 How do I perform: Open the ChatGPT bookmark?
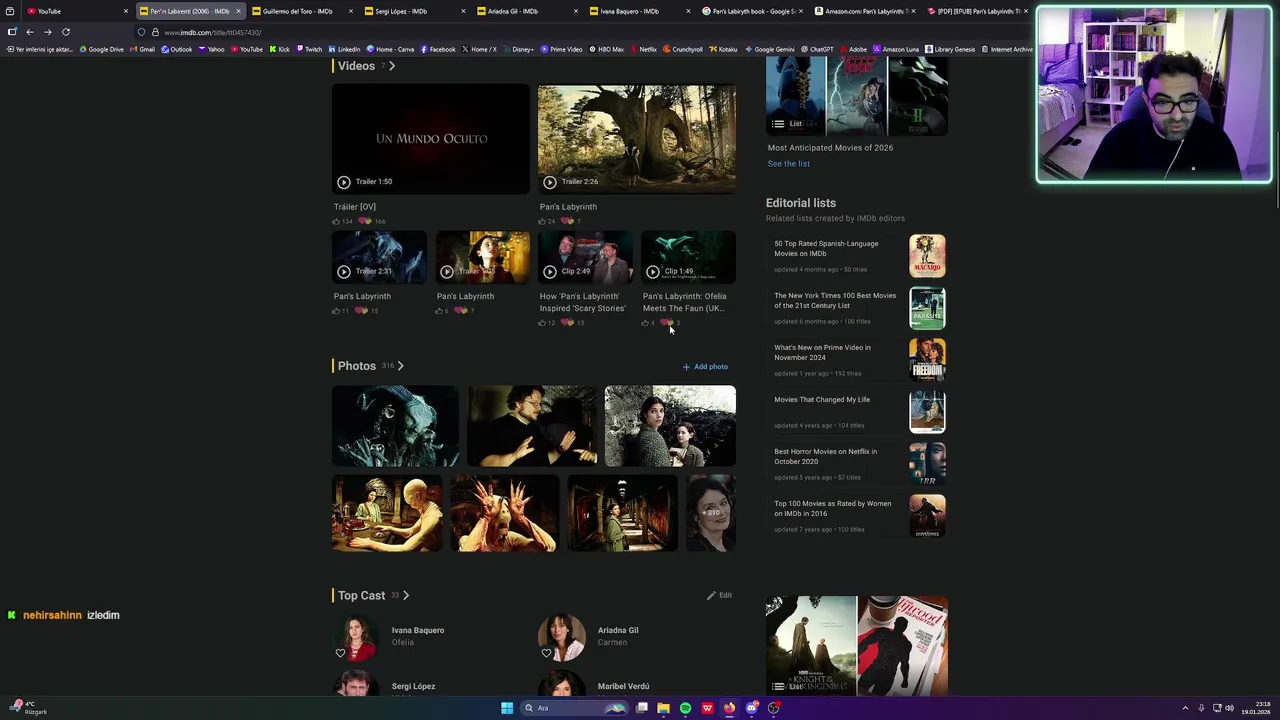[x=817, y=49]
